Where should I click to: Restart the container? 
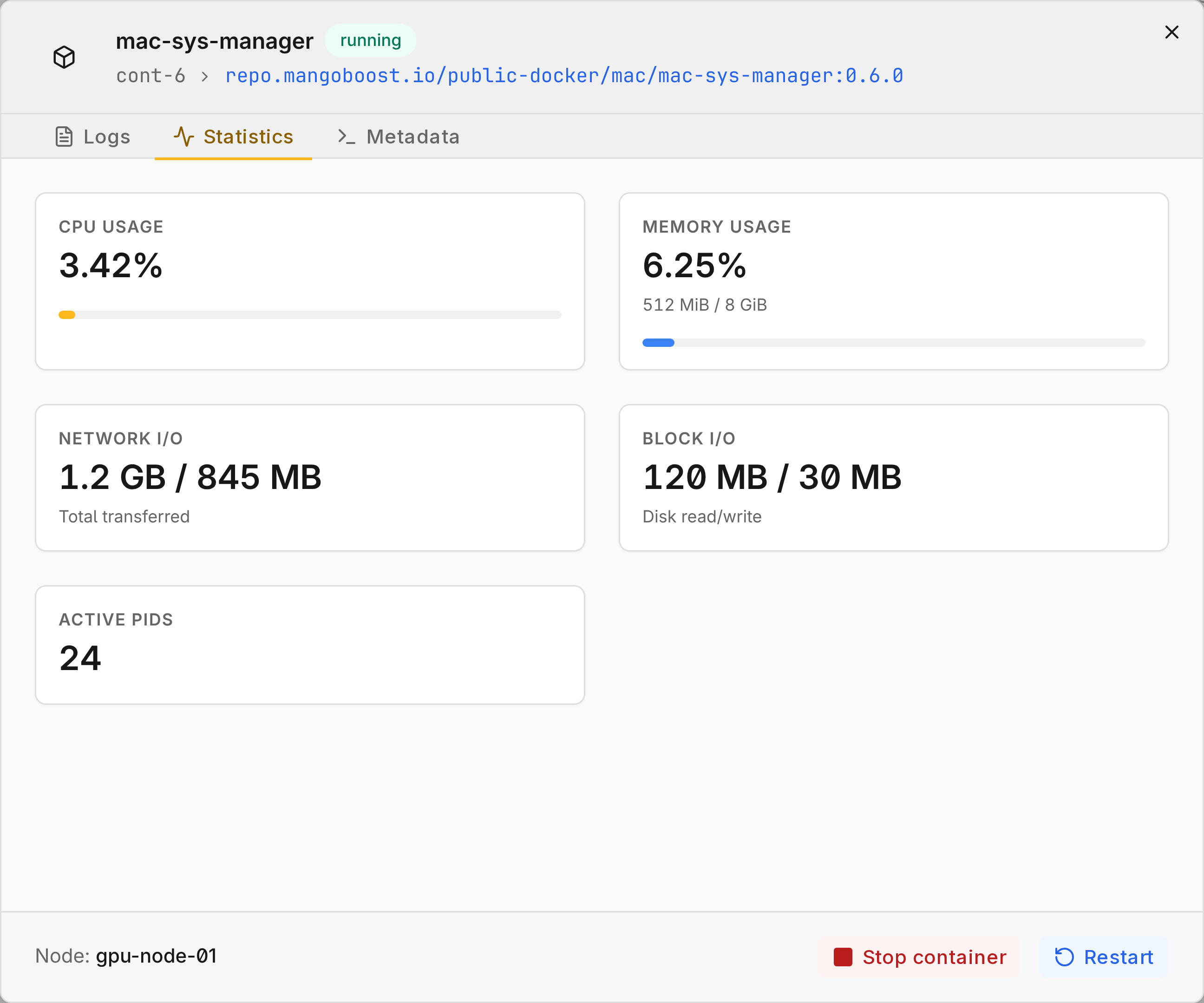[1104, 957]
